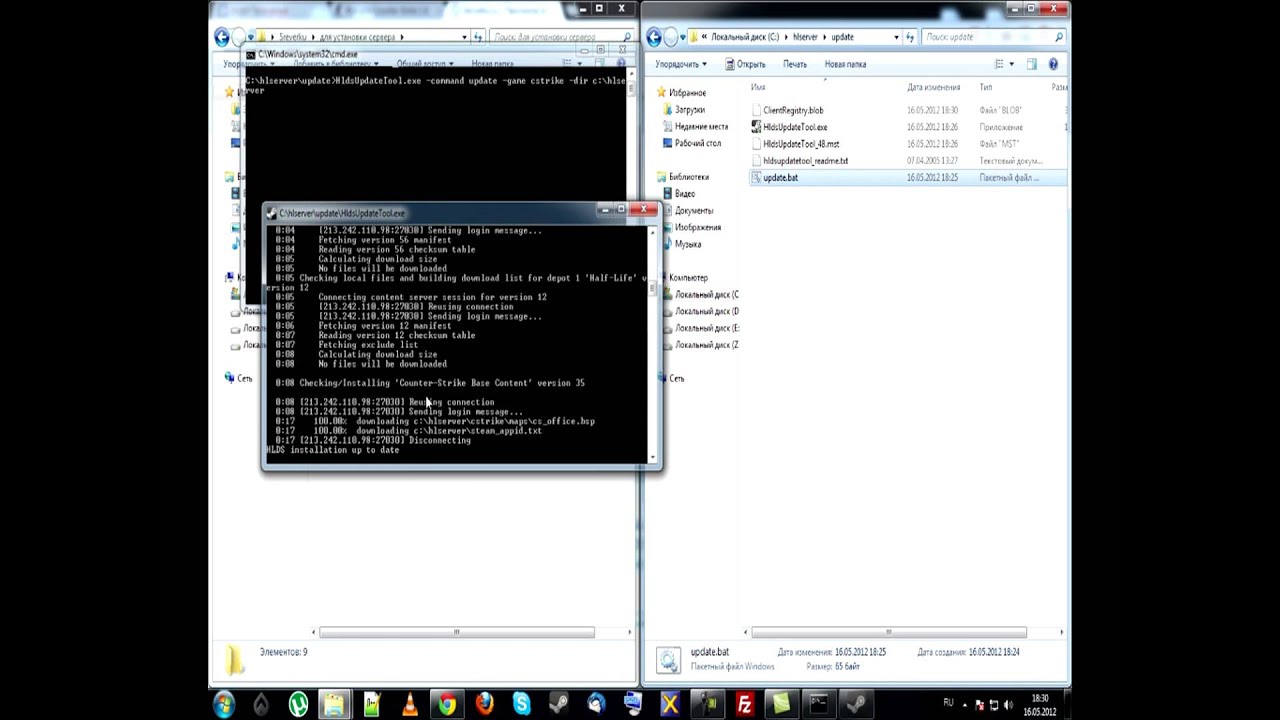Toggle the preview pane in update window
Viewport: 1280px width, 720px height.
(1032, 64)
